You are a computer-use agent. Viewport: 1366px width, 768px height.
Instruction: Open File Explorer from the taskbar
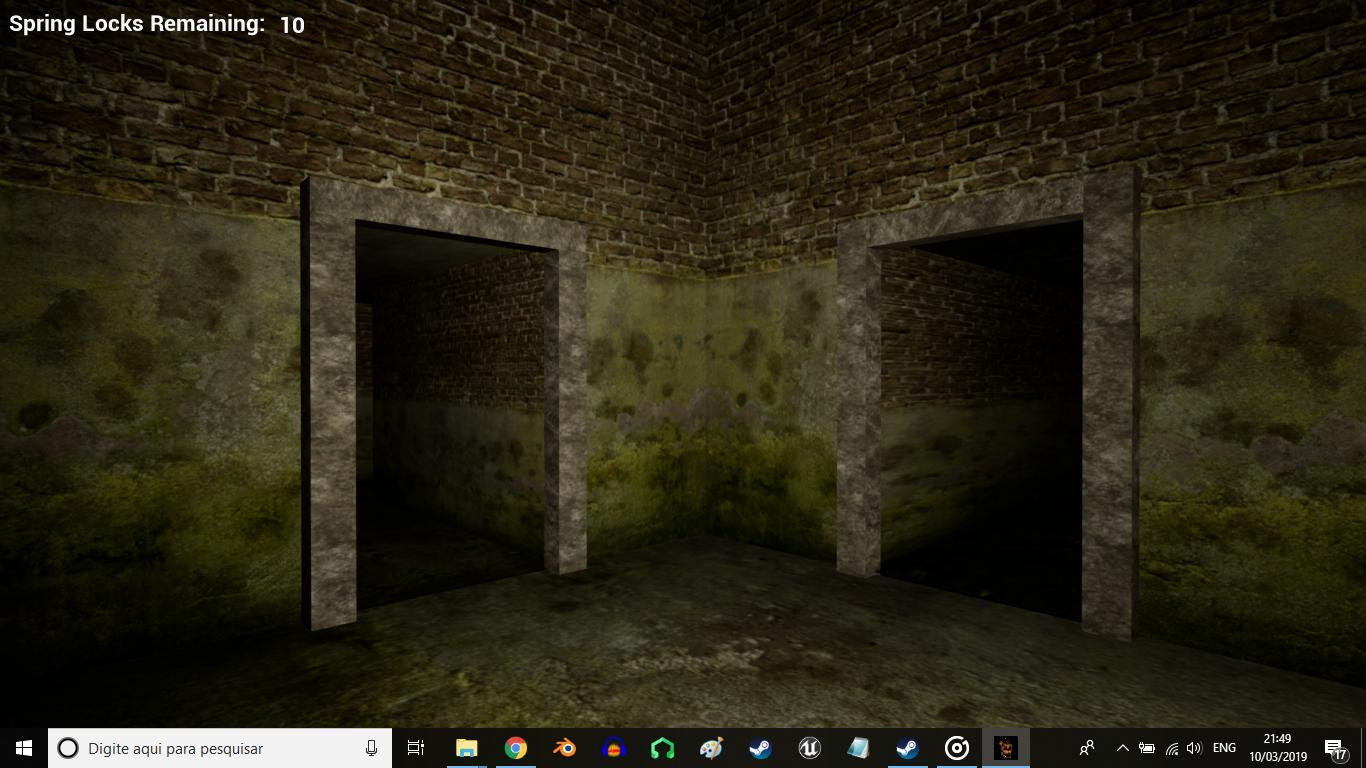[x=466, y=748]
